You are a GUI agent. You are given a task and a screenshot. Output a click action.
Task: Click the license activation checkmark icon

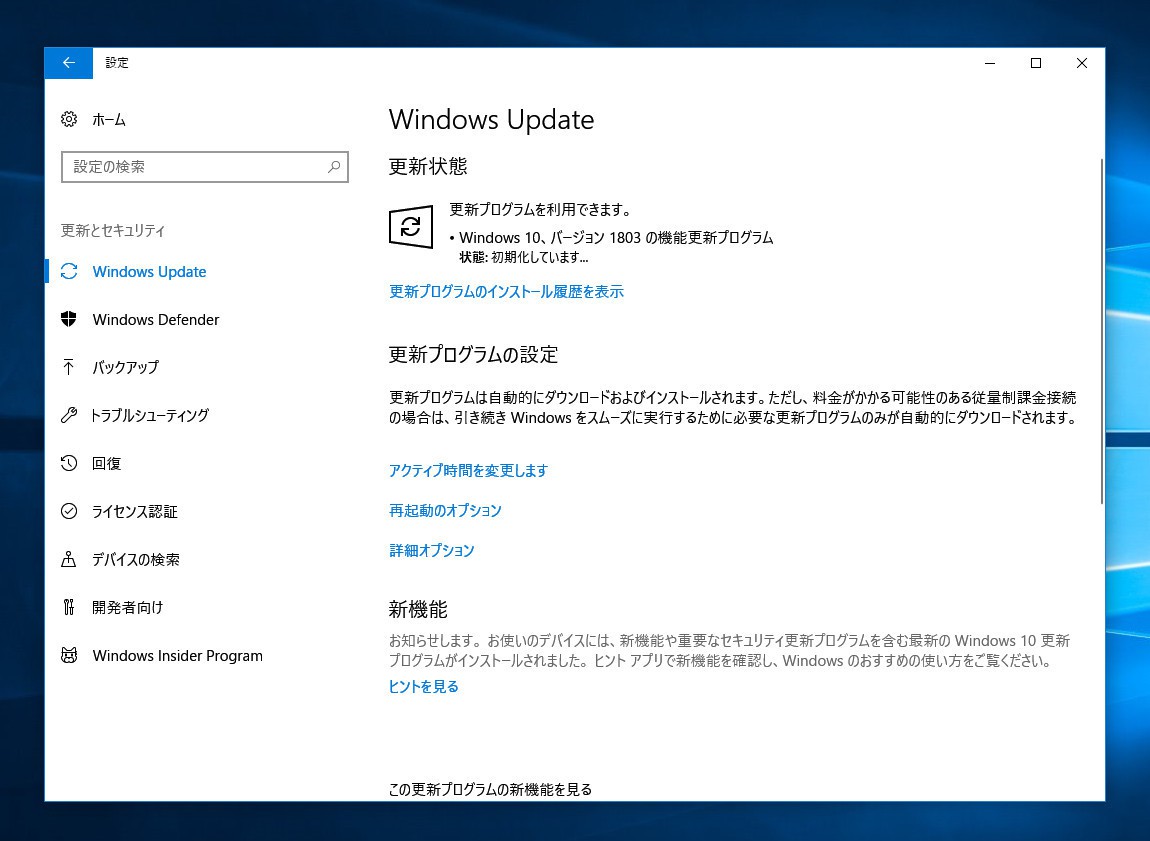click(x=69, y=511)
